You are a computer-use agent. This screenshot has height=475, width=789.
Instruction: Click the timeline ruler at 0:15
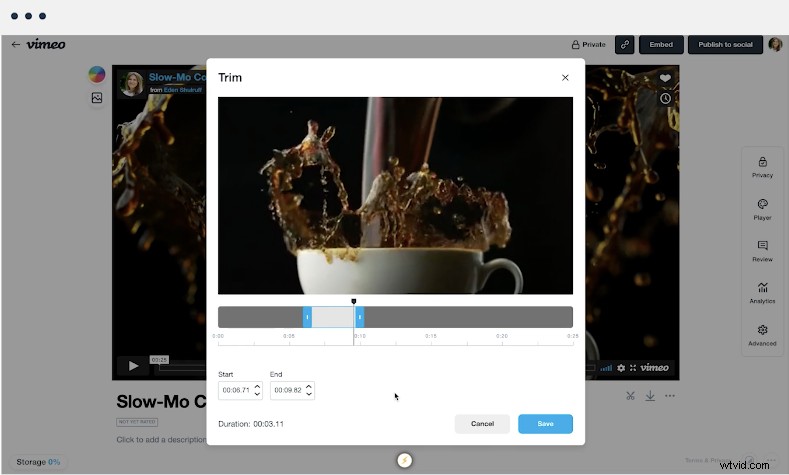[x=431, y=336]
